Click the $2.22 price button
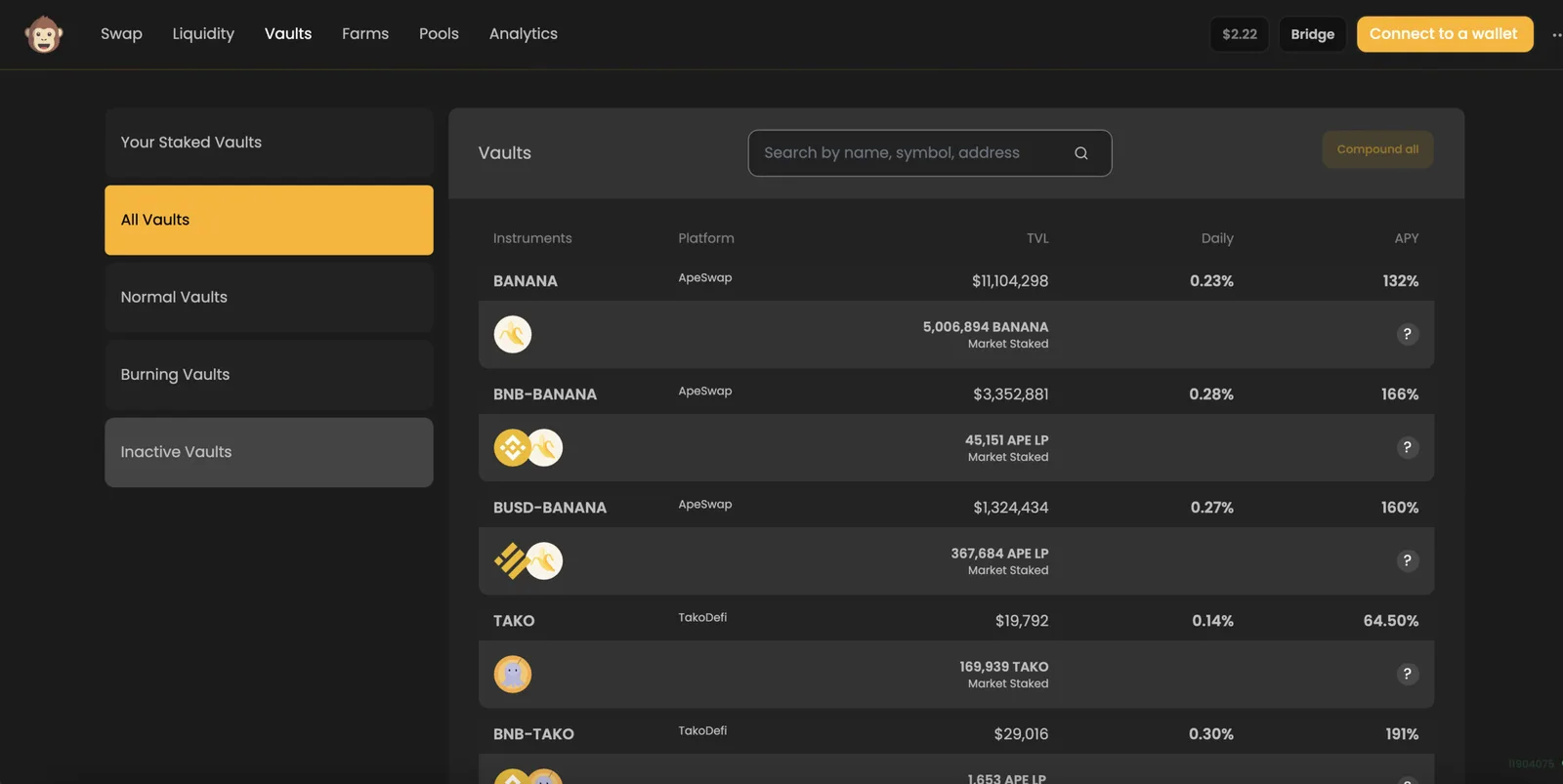The width and height of the screenshot is (1563, 784). coord(1240,34)
